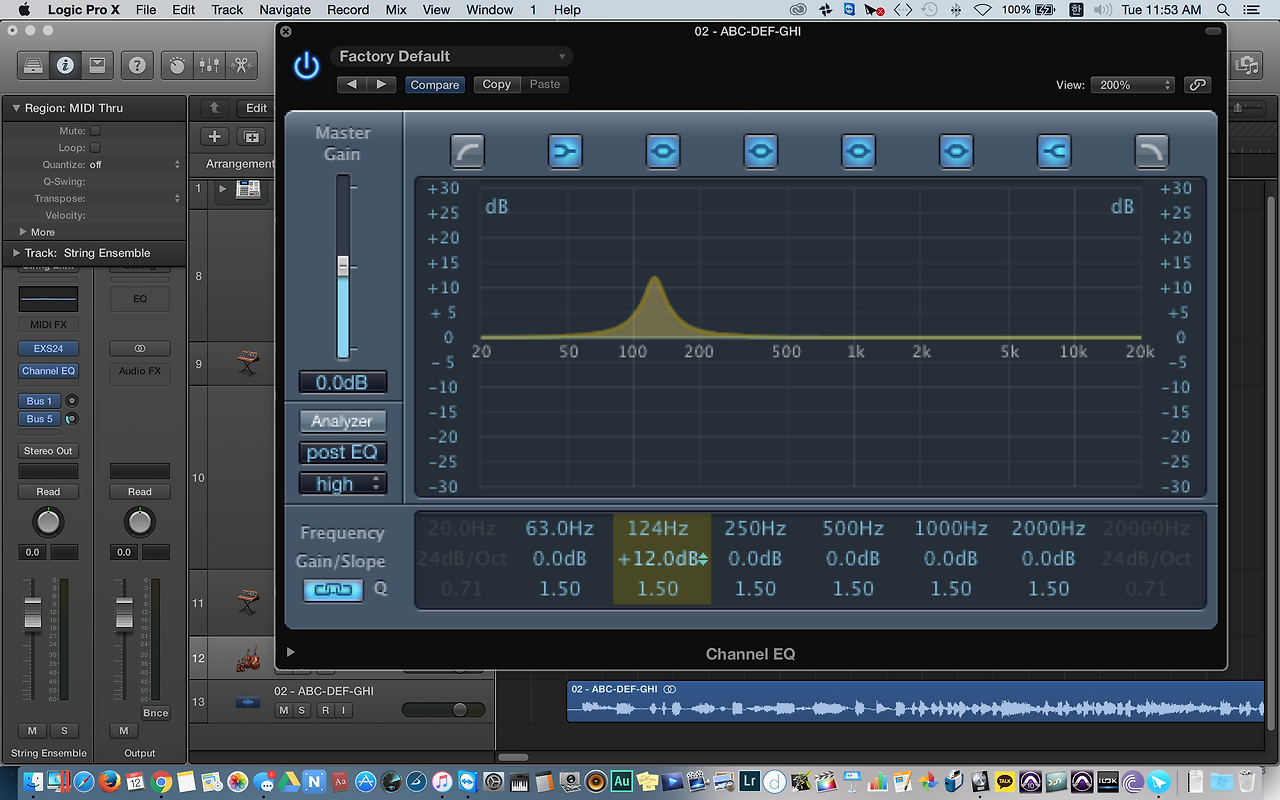The height and width of the screenshot is (800, 1280).
Task: Open the View 200% size dropdown
Action: [x=1132, y=85]
